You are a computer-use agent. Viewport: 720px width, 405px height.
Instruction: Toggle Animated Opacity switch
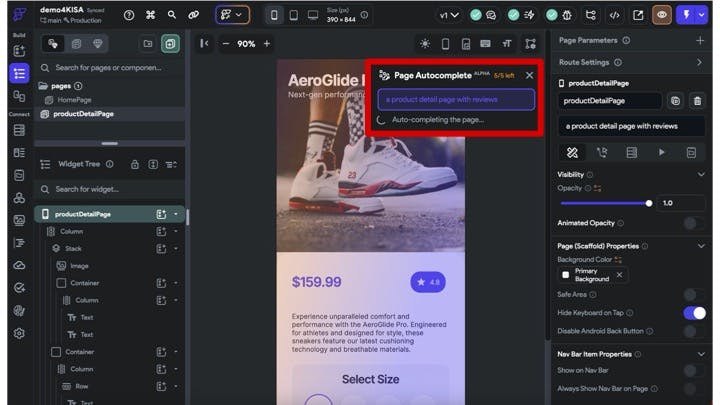coord(693,223)
